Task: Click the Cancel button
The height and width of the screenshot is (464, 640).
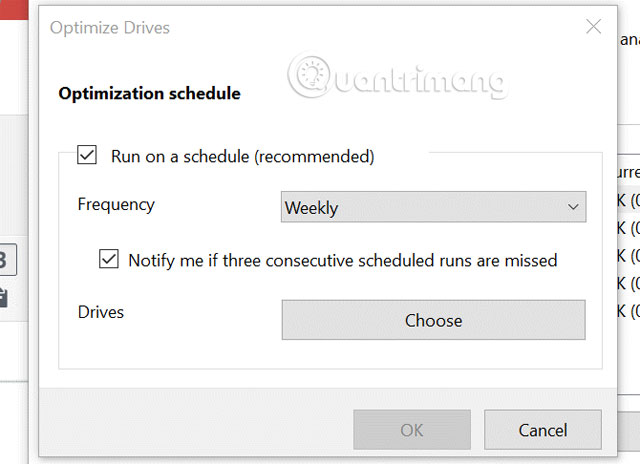Action: click(x=542, y=430)
